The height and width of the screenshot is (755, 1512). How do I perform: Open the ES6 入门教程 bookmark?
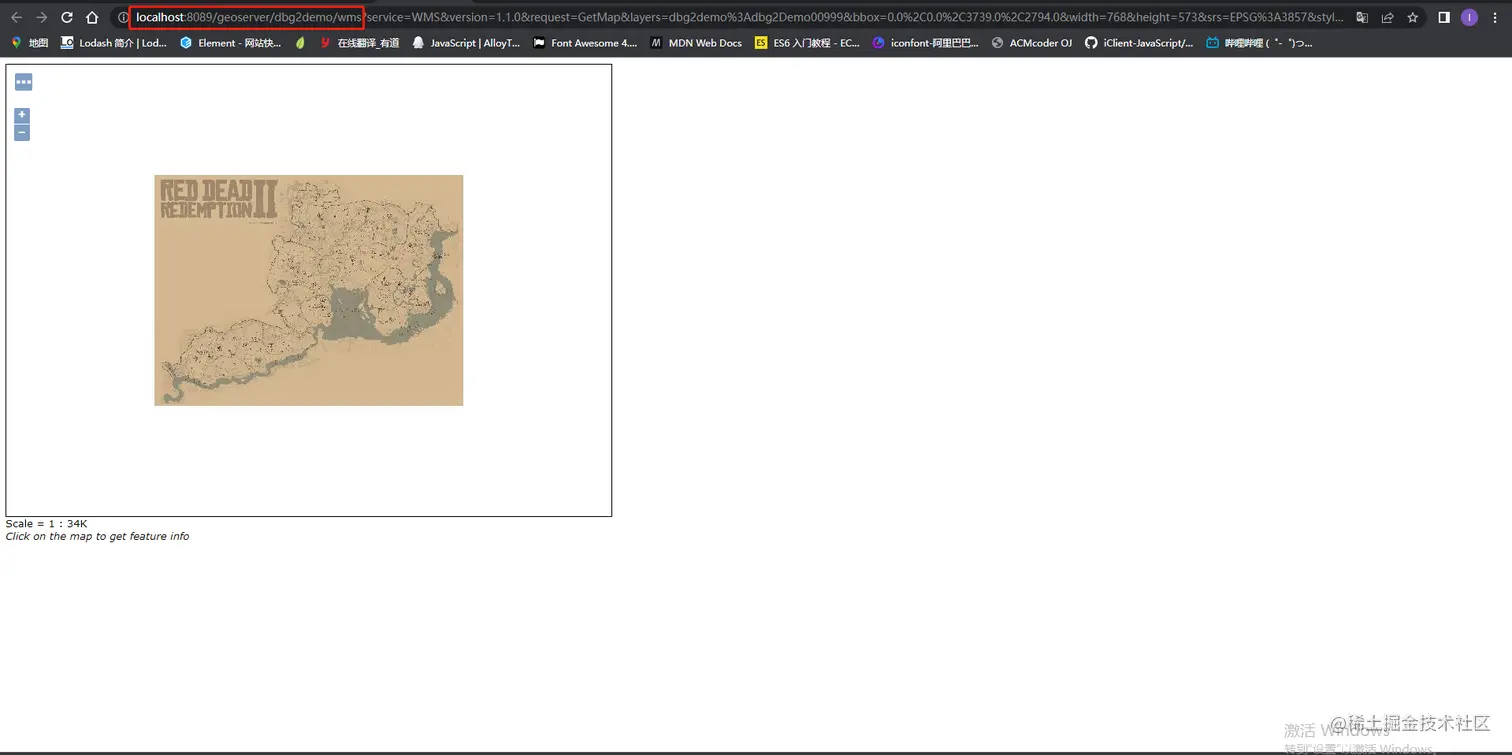tap(807, 43)
